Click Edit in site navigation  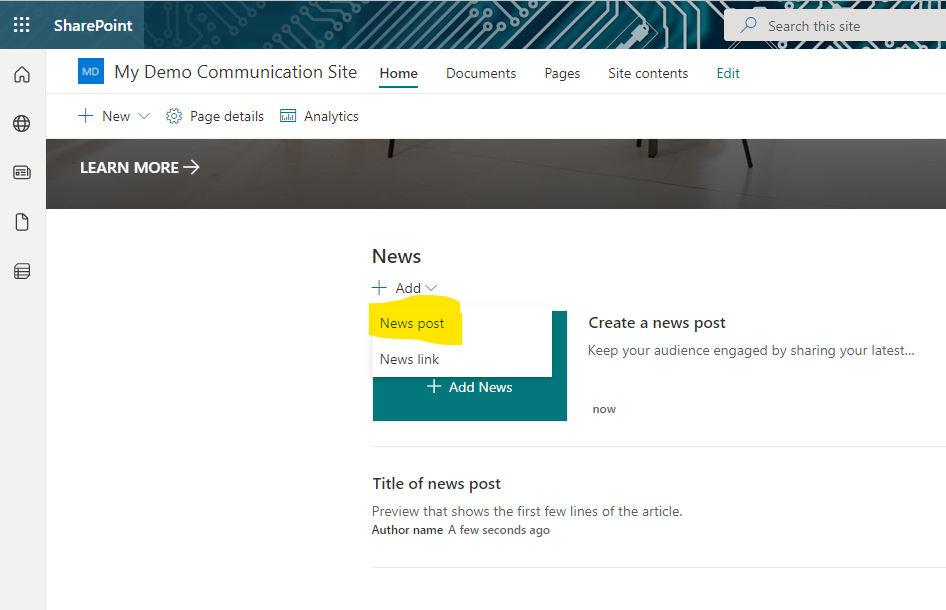coord(728,73)
